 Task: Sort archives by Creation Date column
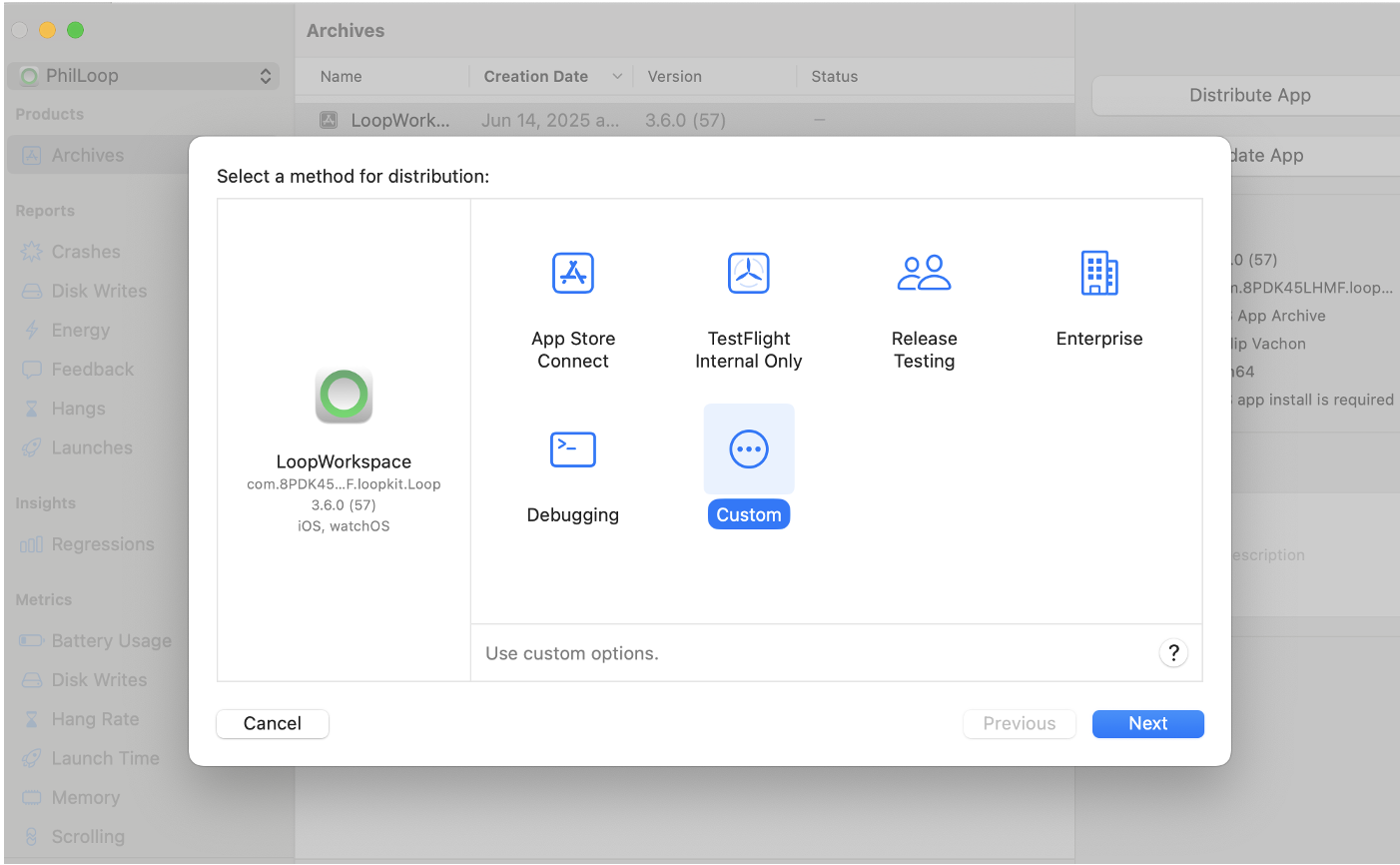(536, 77)
